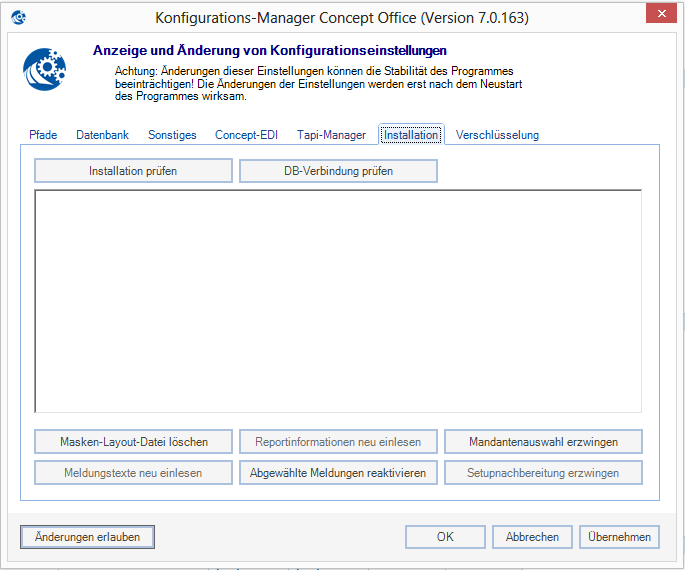Click DB-Verbindung prüfen
This screenshot has width=685, height=570.
tap(338, 171)
